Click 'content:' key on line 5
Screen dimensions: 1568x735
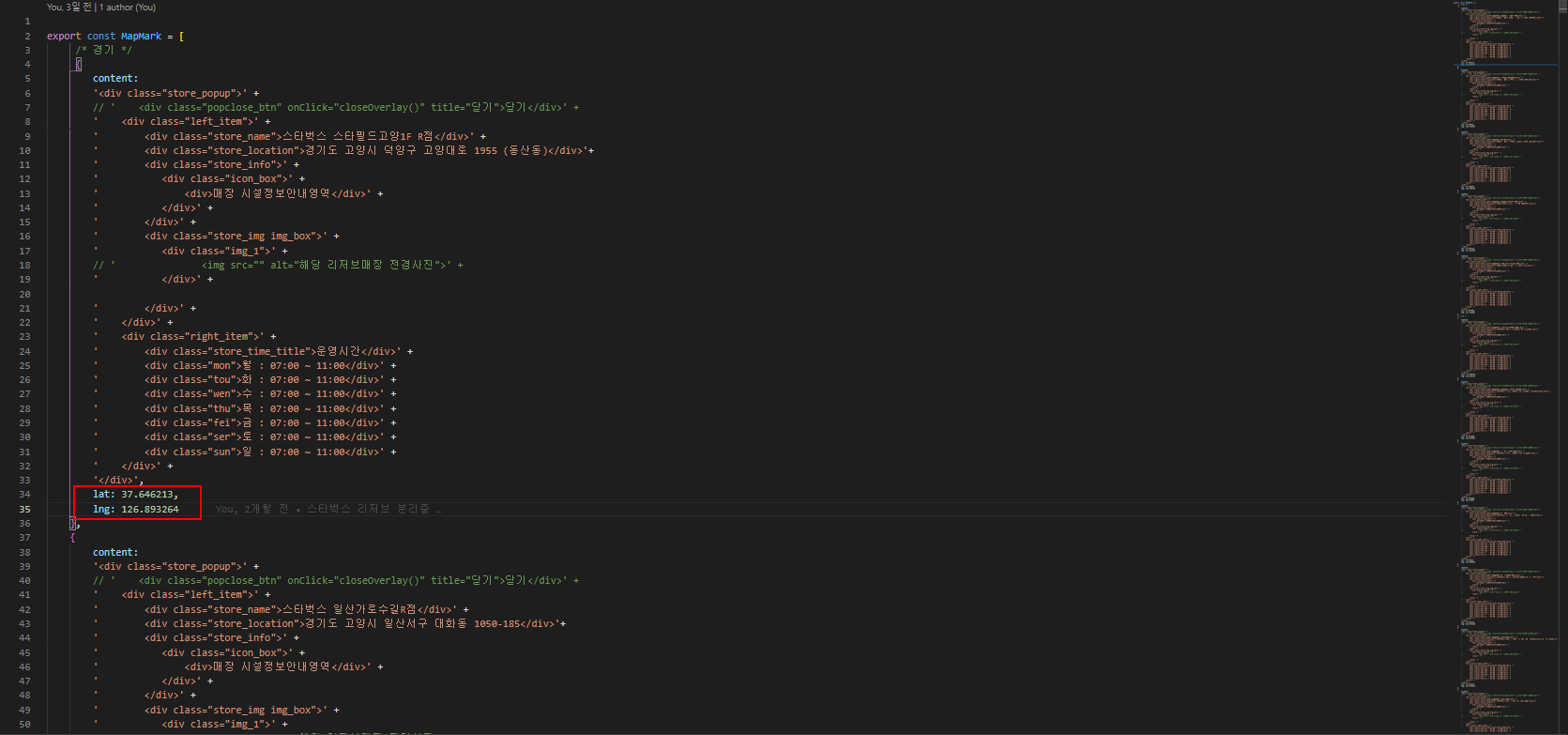(115, 79)
